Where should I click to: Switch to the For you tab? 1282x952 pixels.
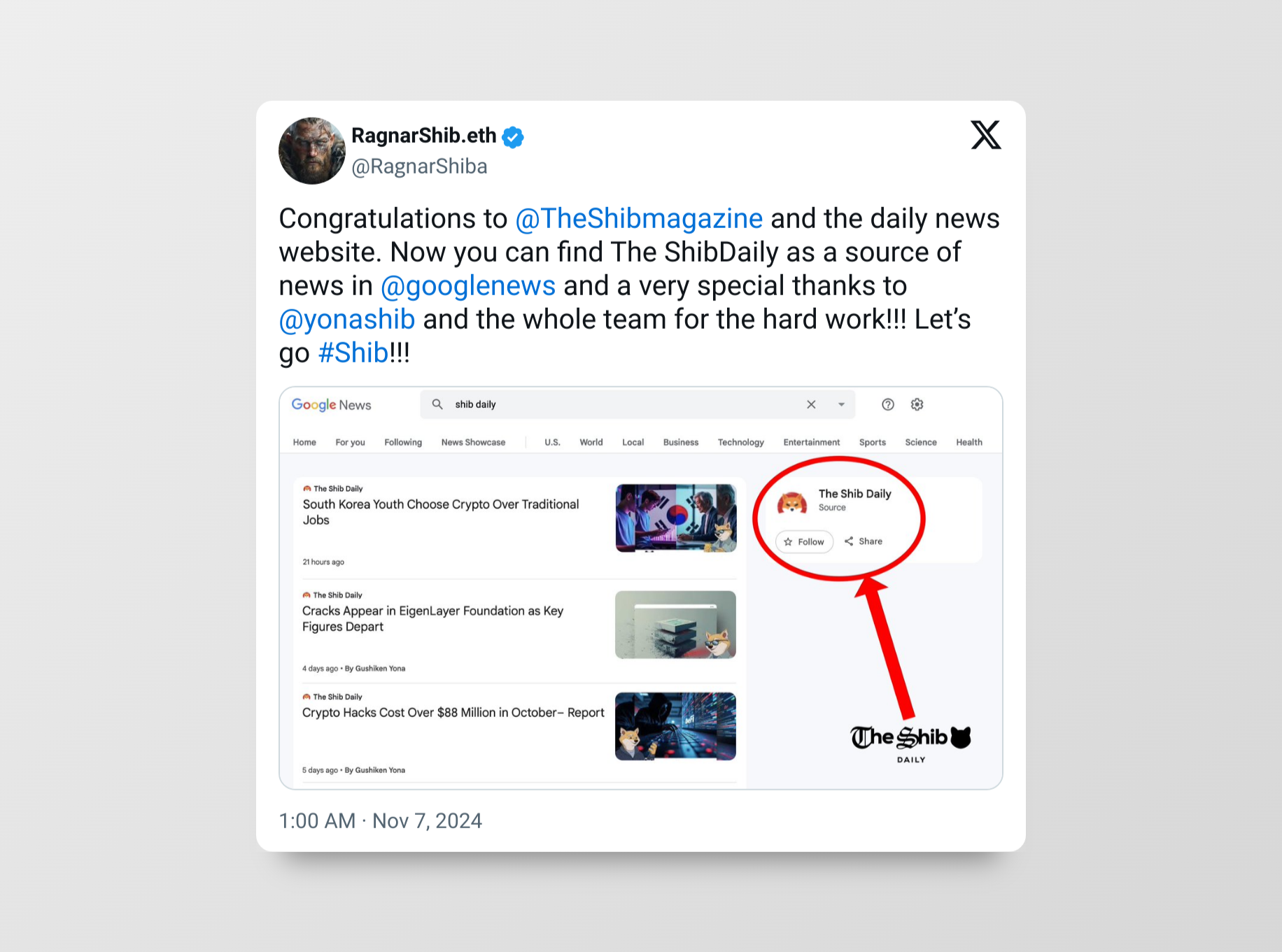[x=350, y=442]
